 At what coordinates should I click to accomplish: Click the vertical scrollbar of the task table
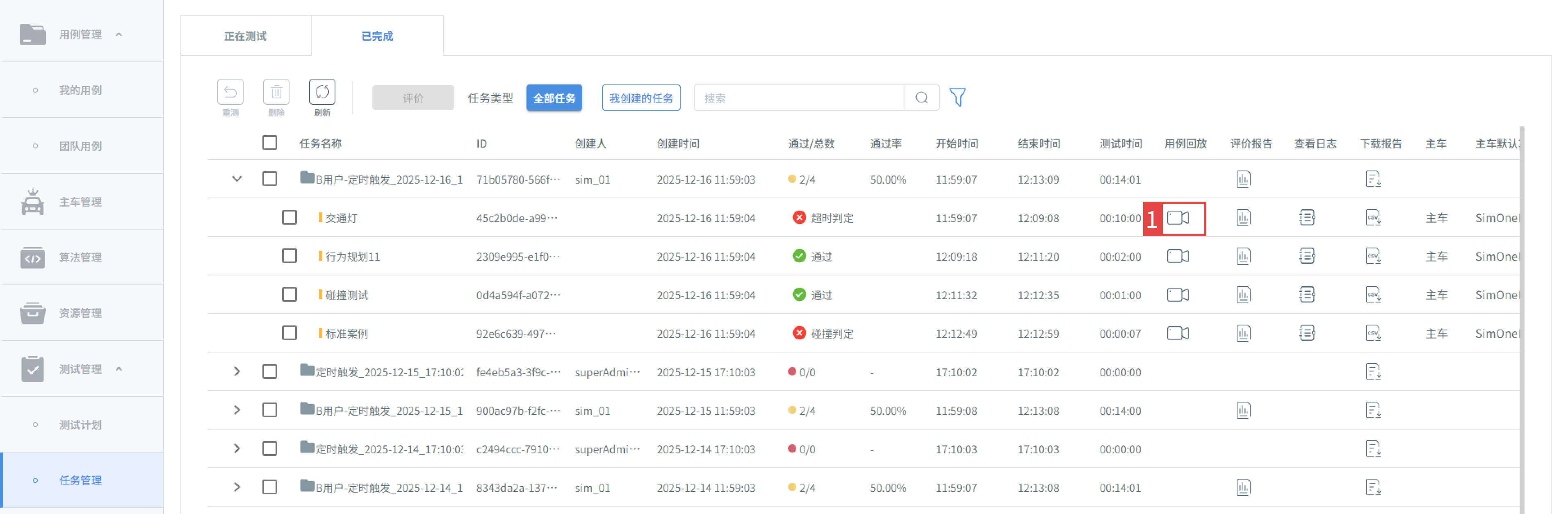tap(1522, 320)
